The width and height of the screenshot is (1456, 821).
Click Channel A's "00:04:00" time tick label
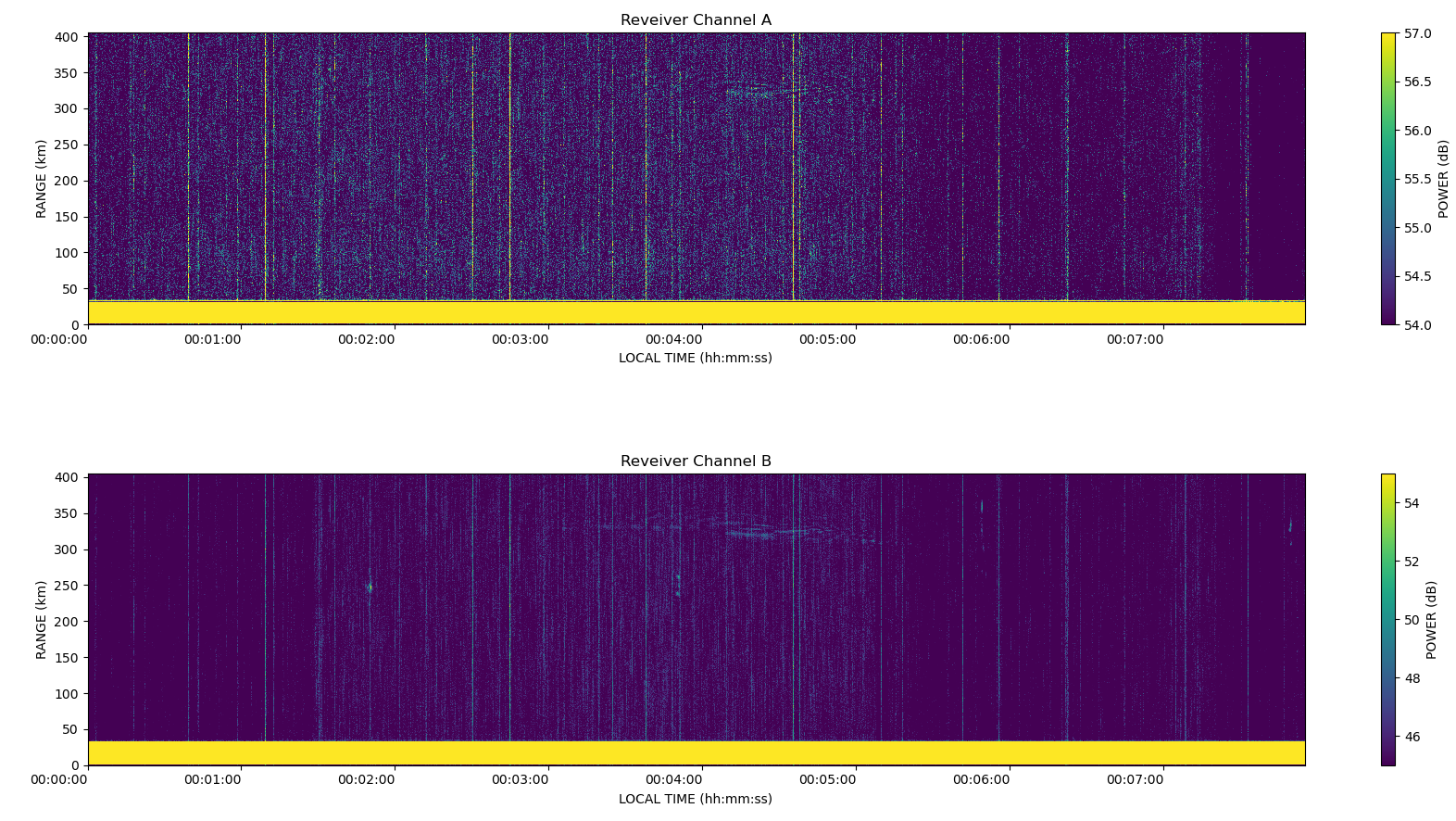[x=673, y=339]
